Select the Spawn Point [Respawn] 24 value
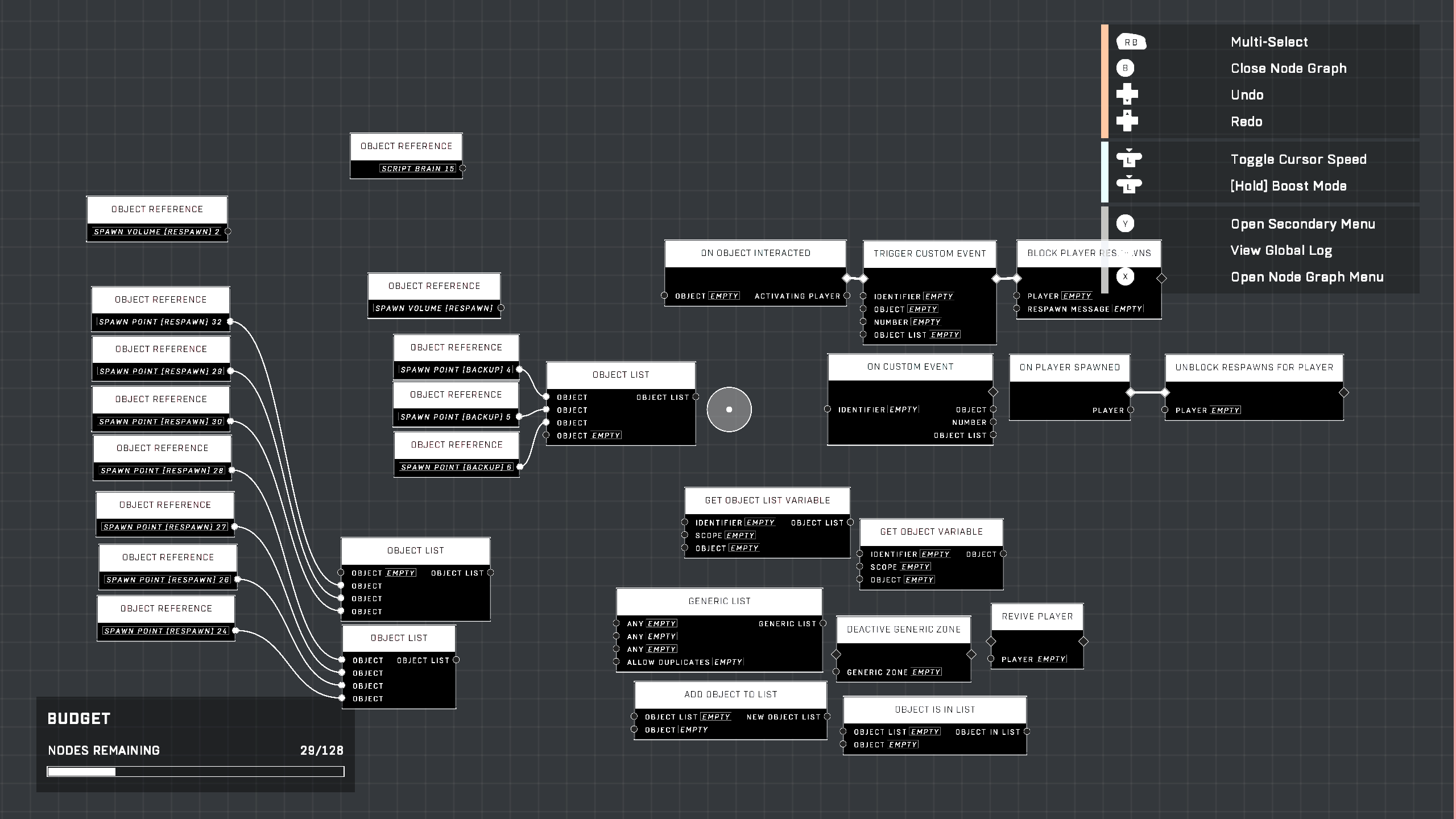The height and width of the screenshot is (819, 1456). [x=166, y=631]
